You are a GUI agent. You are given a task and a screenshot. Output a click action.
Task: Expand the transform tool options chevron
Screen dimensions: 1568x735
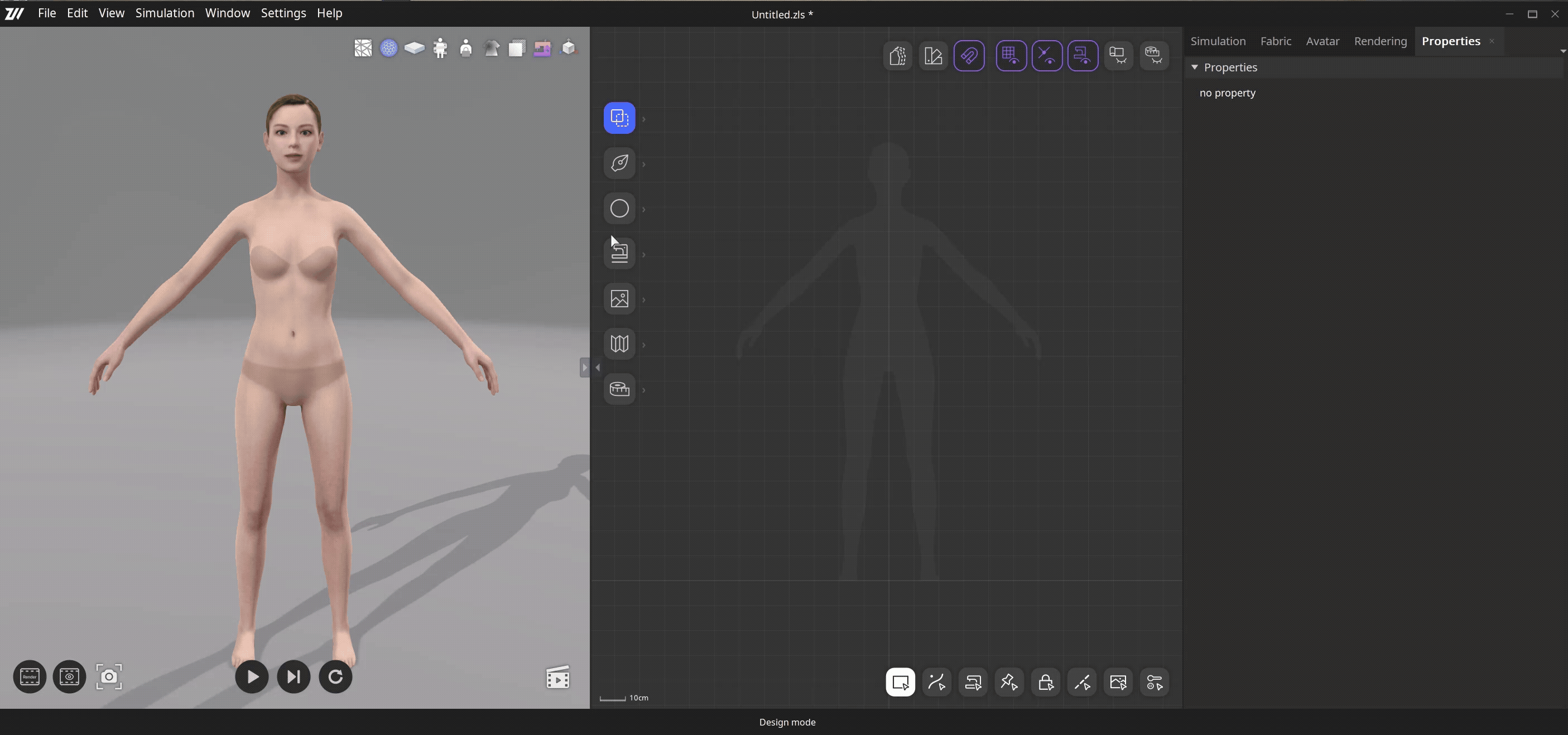[x=644, y=119]
